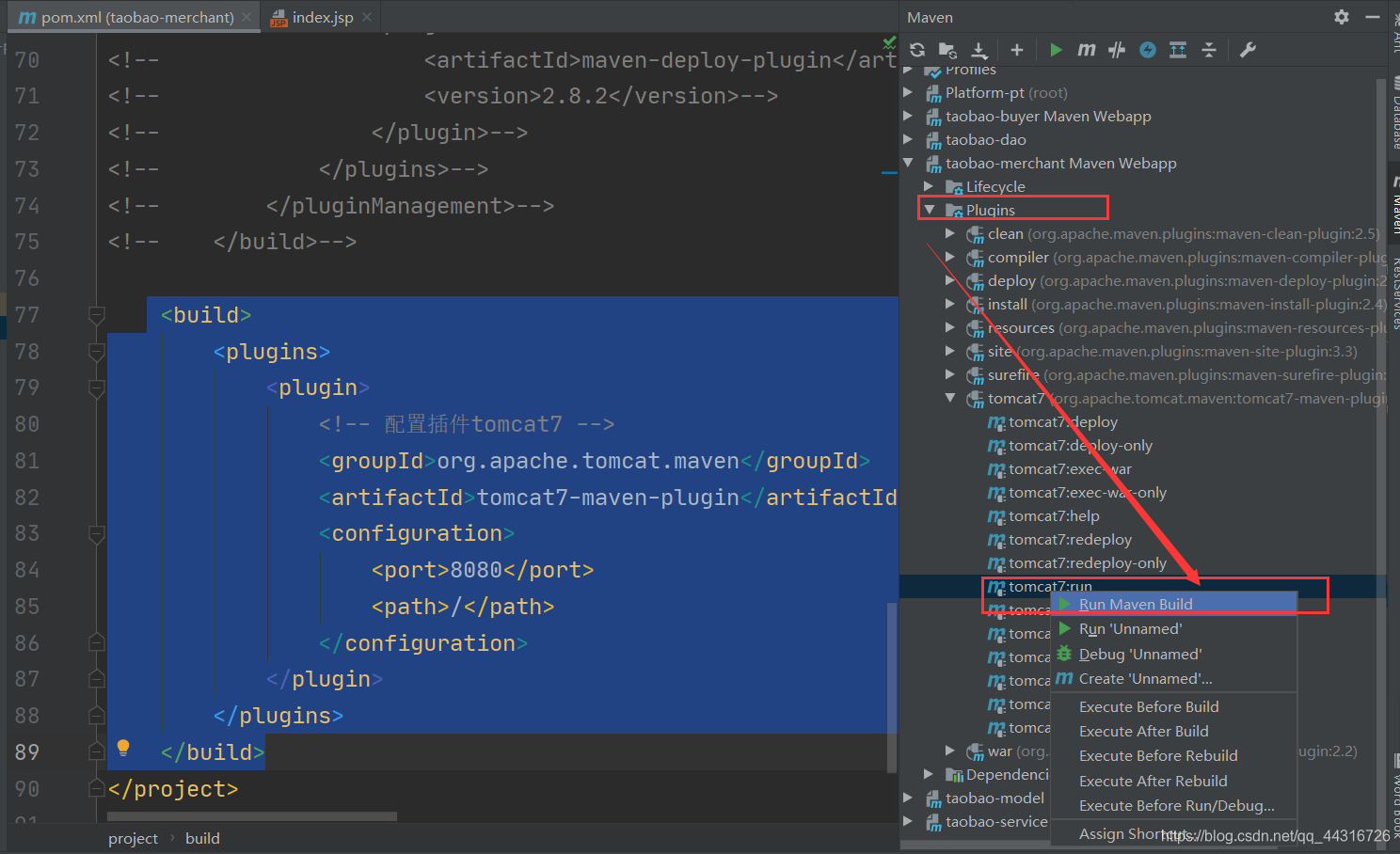The image size is (1400, 854).
Task: Click the Execute Maven Goal 'm' icon
Action: pos(1087,50)
